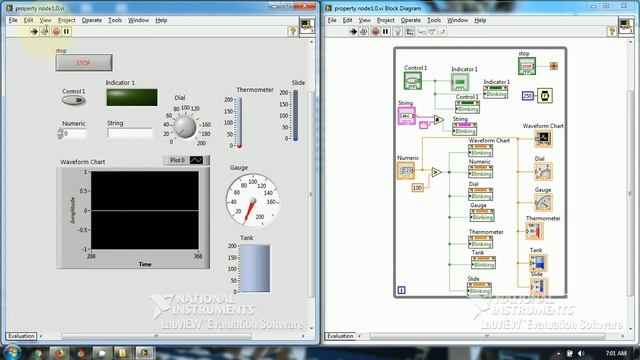The width and height of the screenshot is (640, 360).
Task: Select Thermometer terminal in block diagram
Action: click(x=535, y=231)
